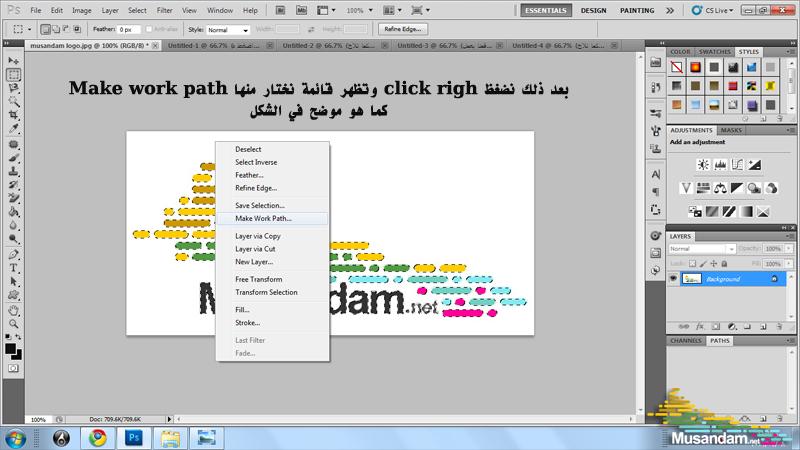Switch to Essentials workspace

click(545, 10)
